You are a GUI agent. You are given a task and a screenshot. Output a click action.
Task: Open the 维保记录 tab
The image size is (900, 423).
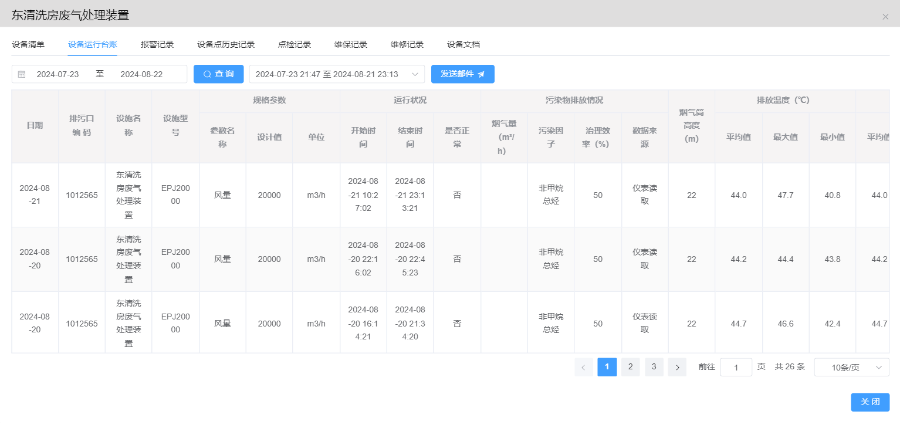point(350,45)
